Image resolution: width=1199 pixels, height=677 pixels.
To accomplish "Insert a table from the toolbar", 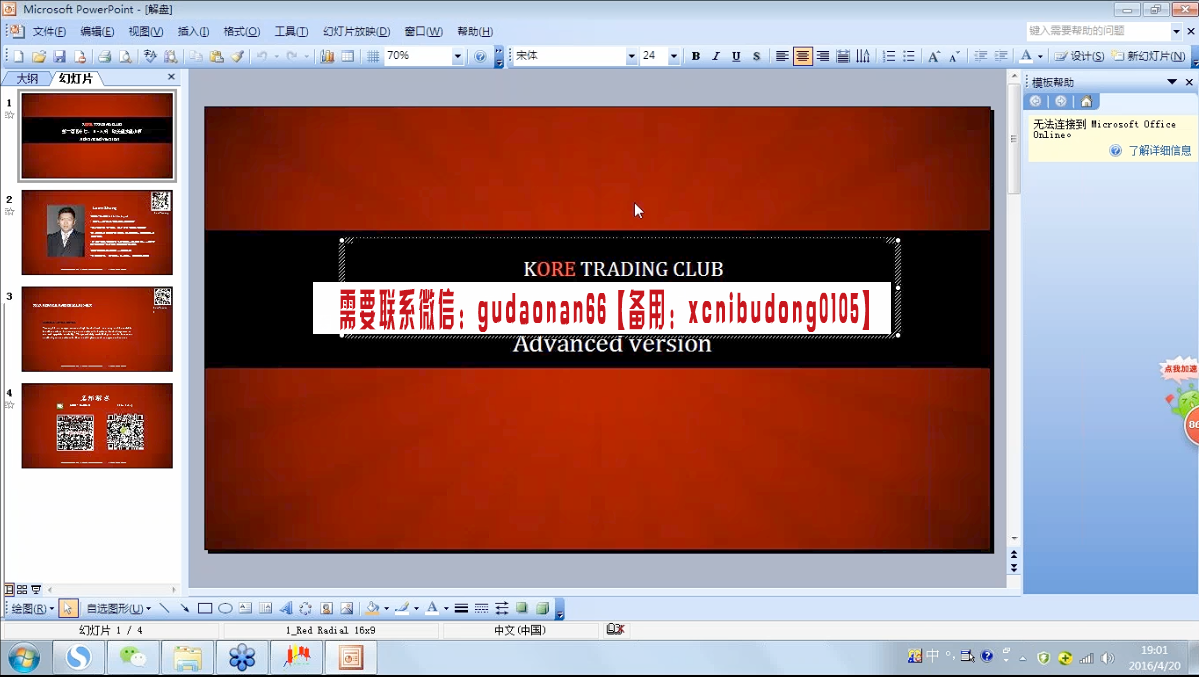I will pyautogui.click(x=348, y=56).
